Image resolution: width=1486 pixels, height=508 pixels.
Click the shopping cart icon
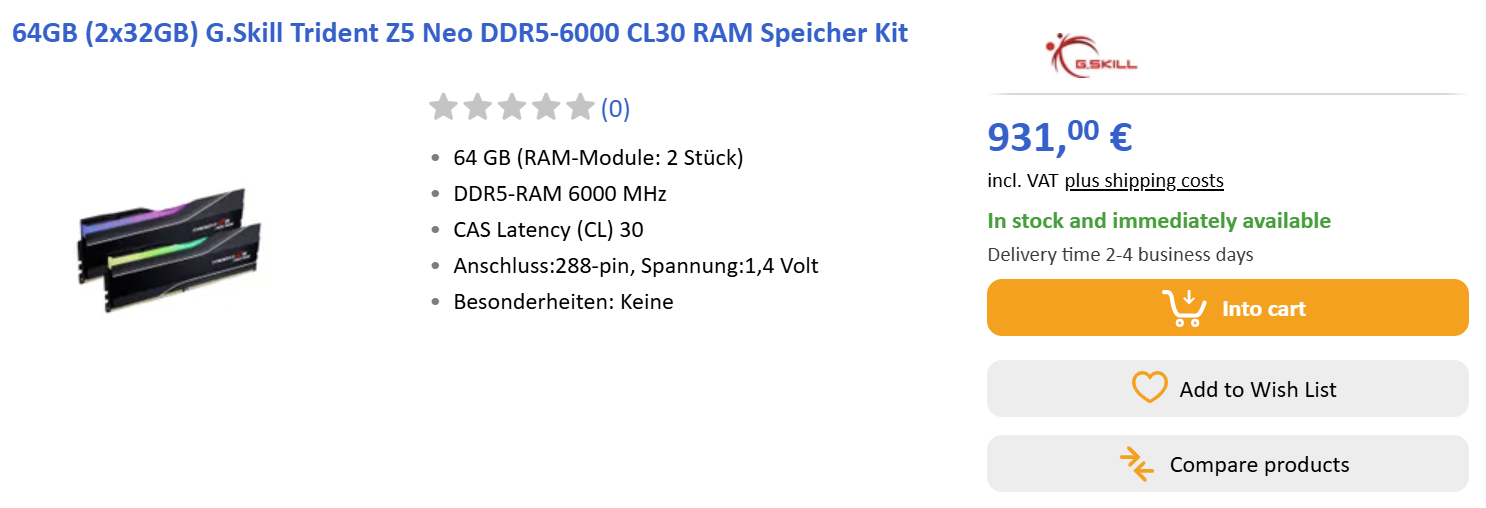(1183, 308)
